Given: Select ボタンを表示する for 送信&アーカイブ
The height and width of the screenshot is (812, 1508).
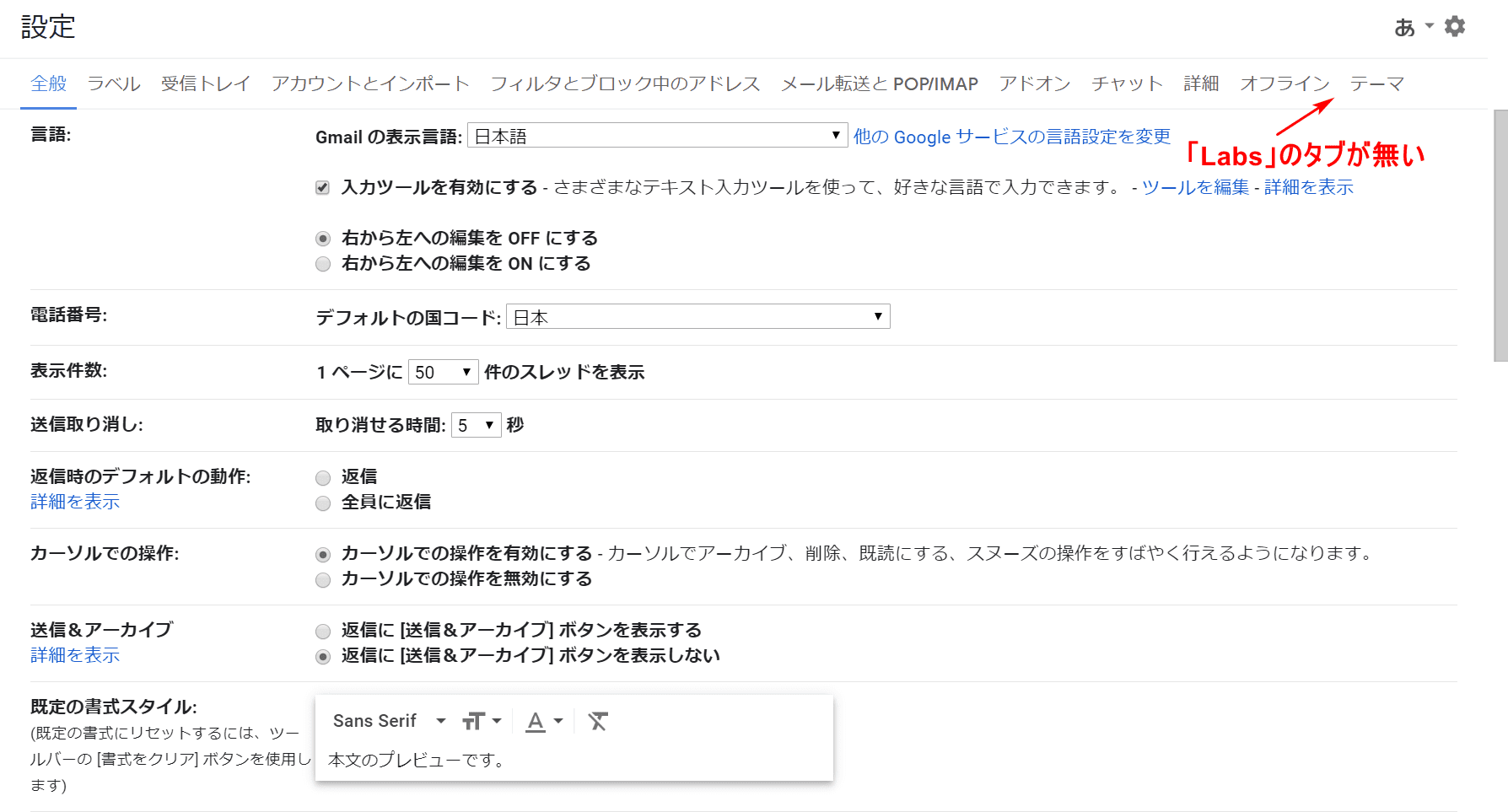Looking at the screenshot, I should [x=322, y=632].
